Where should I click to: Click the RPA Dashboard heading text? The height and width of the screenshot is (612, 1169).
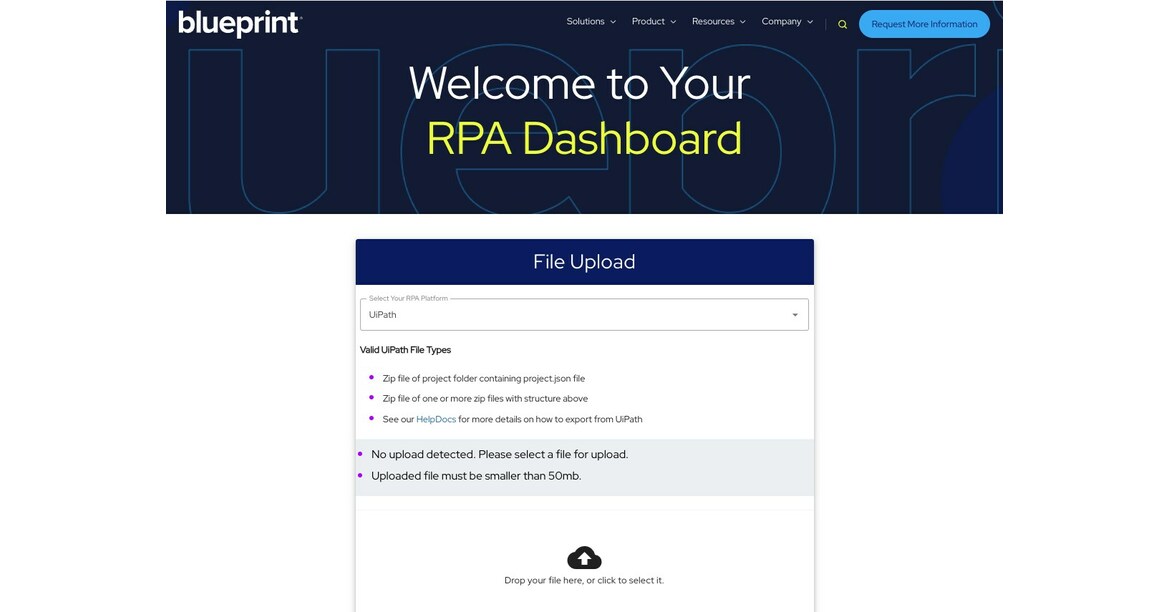584,141
